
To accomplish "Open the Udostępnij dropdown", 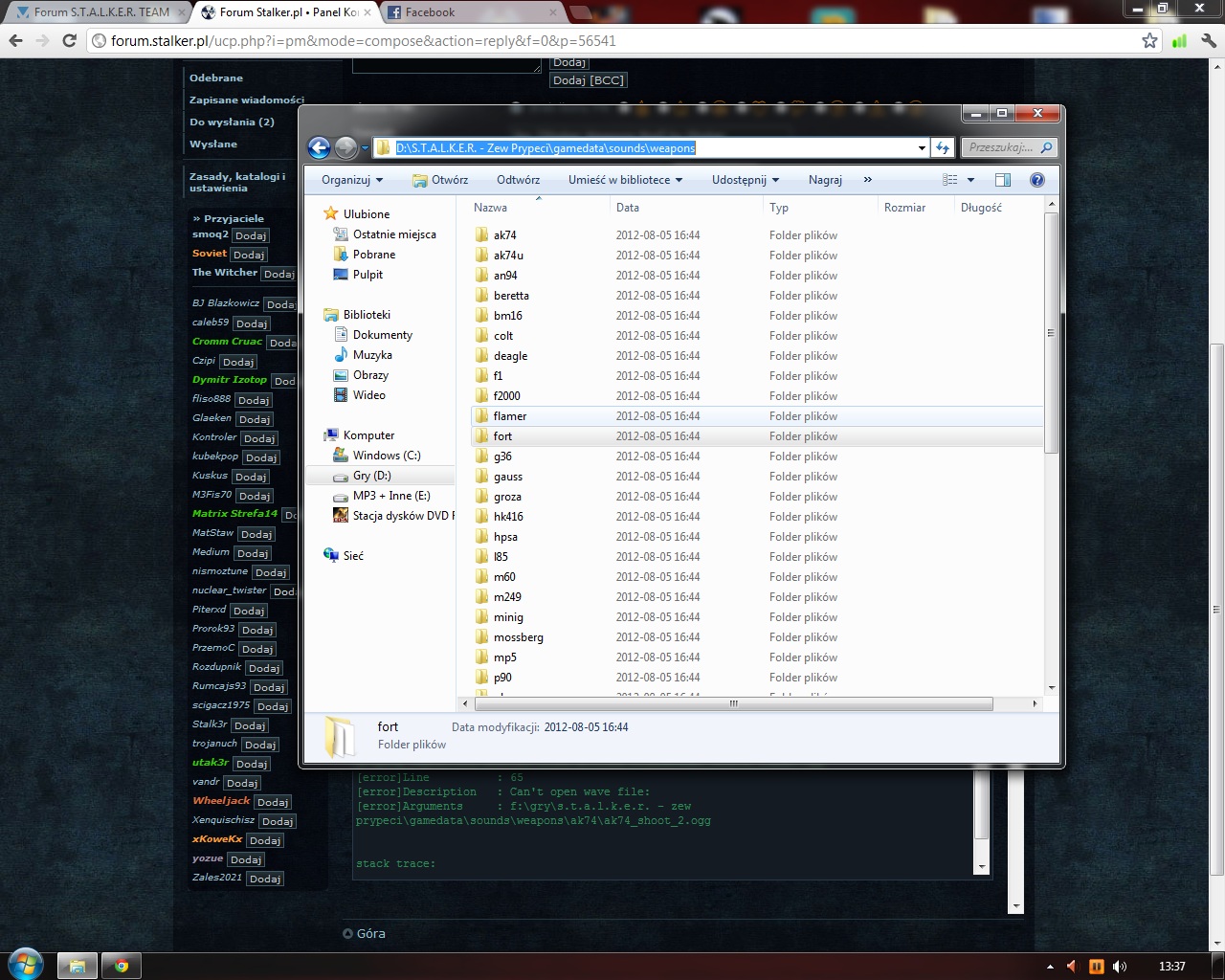I will click(x=746, y=180).
